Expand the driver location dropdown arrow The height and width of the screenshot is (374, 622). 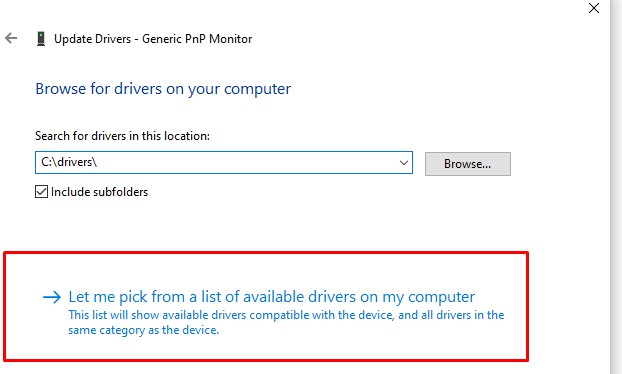click(x=404, y=163)
